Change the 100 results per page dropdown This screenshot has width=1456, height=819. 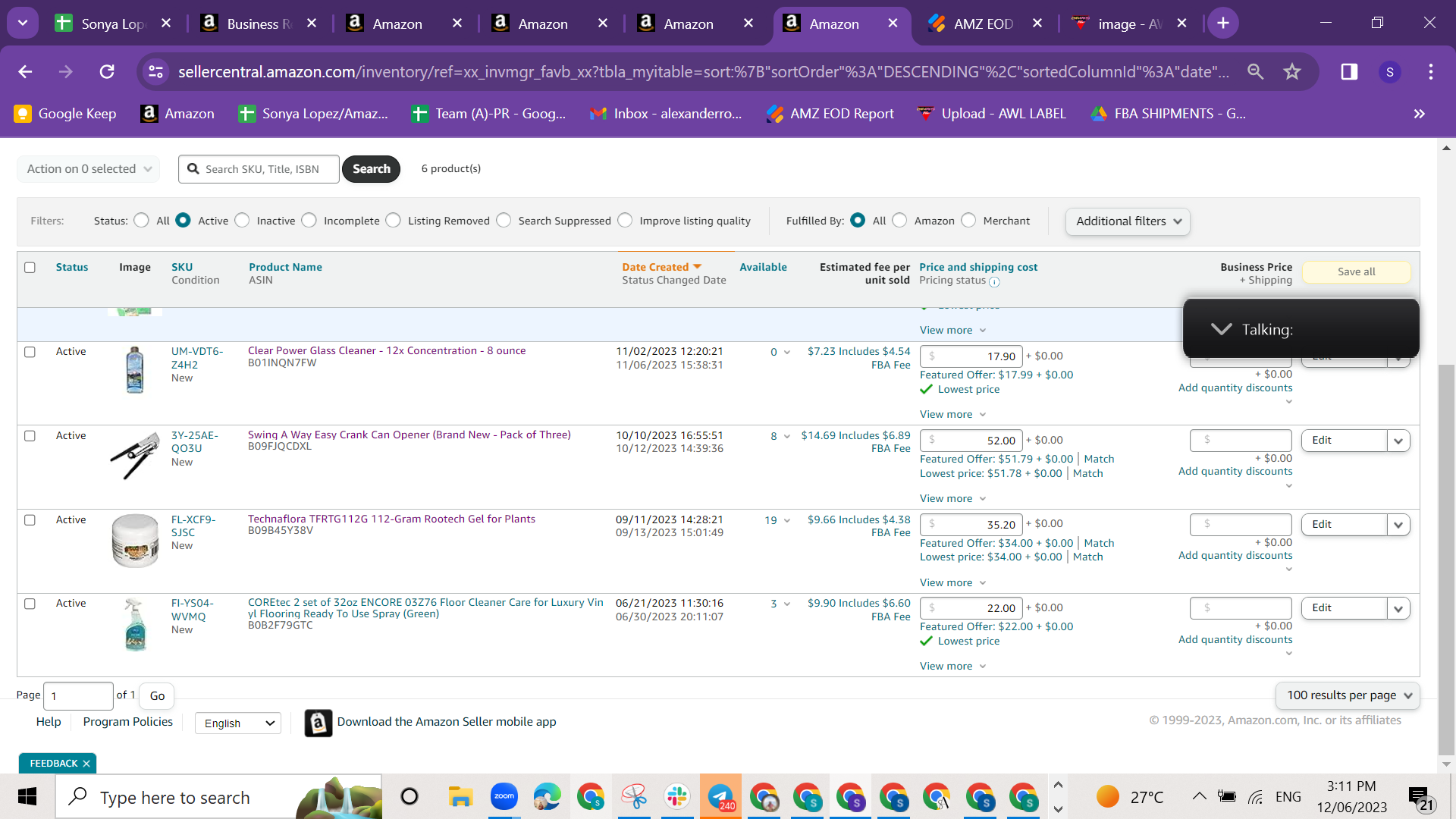(x=1348, y=695)
